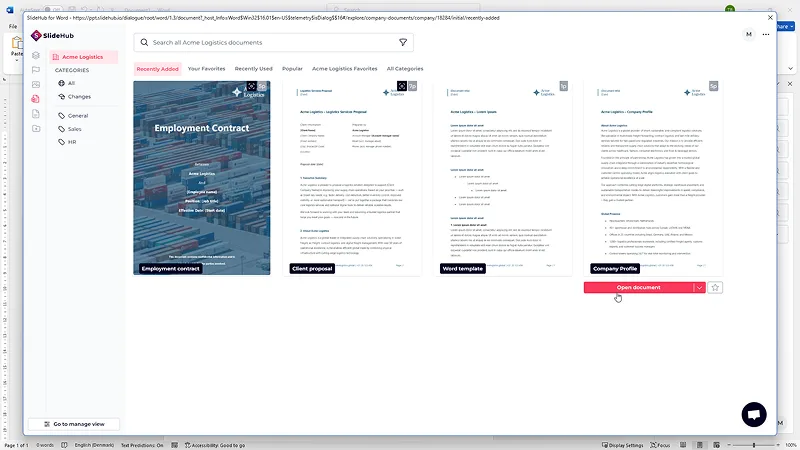Favorite Company Profile with the star icon
The width and height of the screenshot is (800, 450).
click(715, 288)
